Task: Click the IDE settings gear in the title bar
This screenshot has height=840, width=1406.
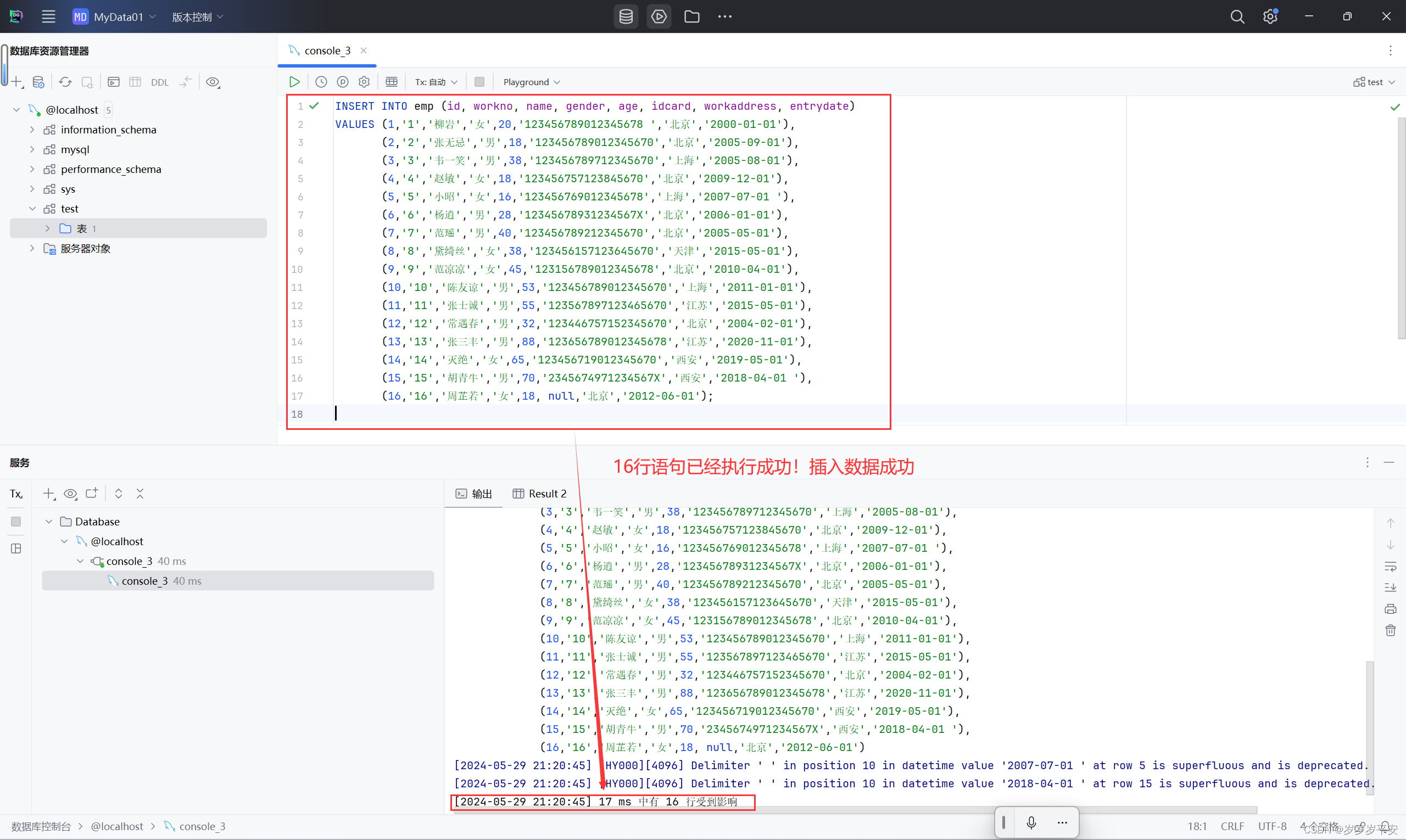Action: pos(1270,16)
